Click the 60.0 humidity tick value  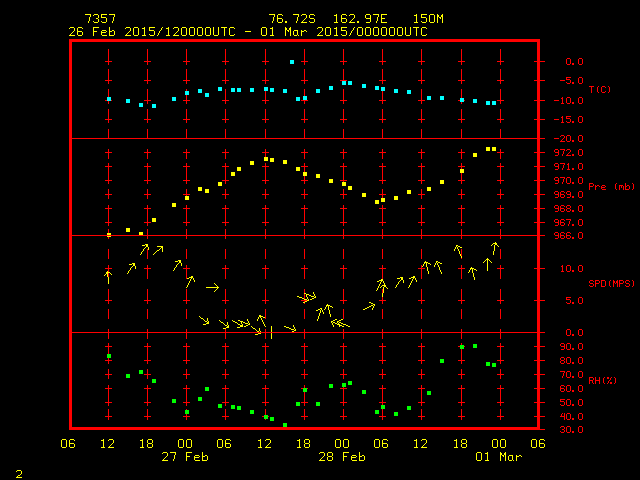[571, 389]
